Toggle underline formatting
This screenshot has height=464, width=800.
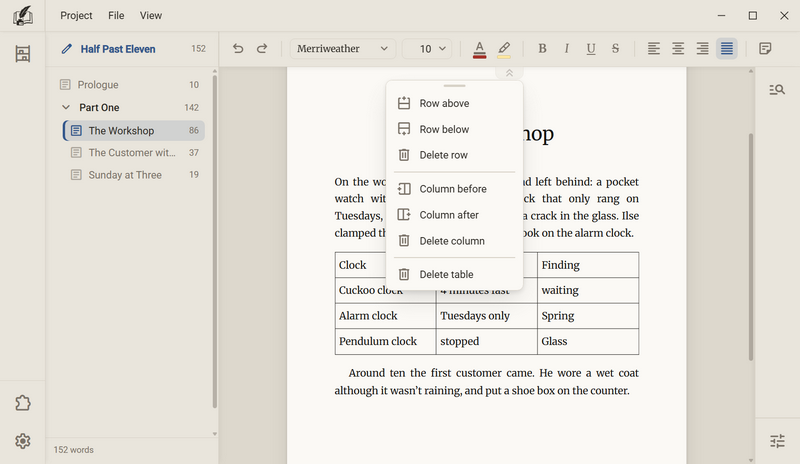coord(591,48)
